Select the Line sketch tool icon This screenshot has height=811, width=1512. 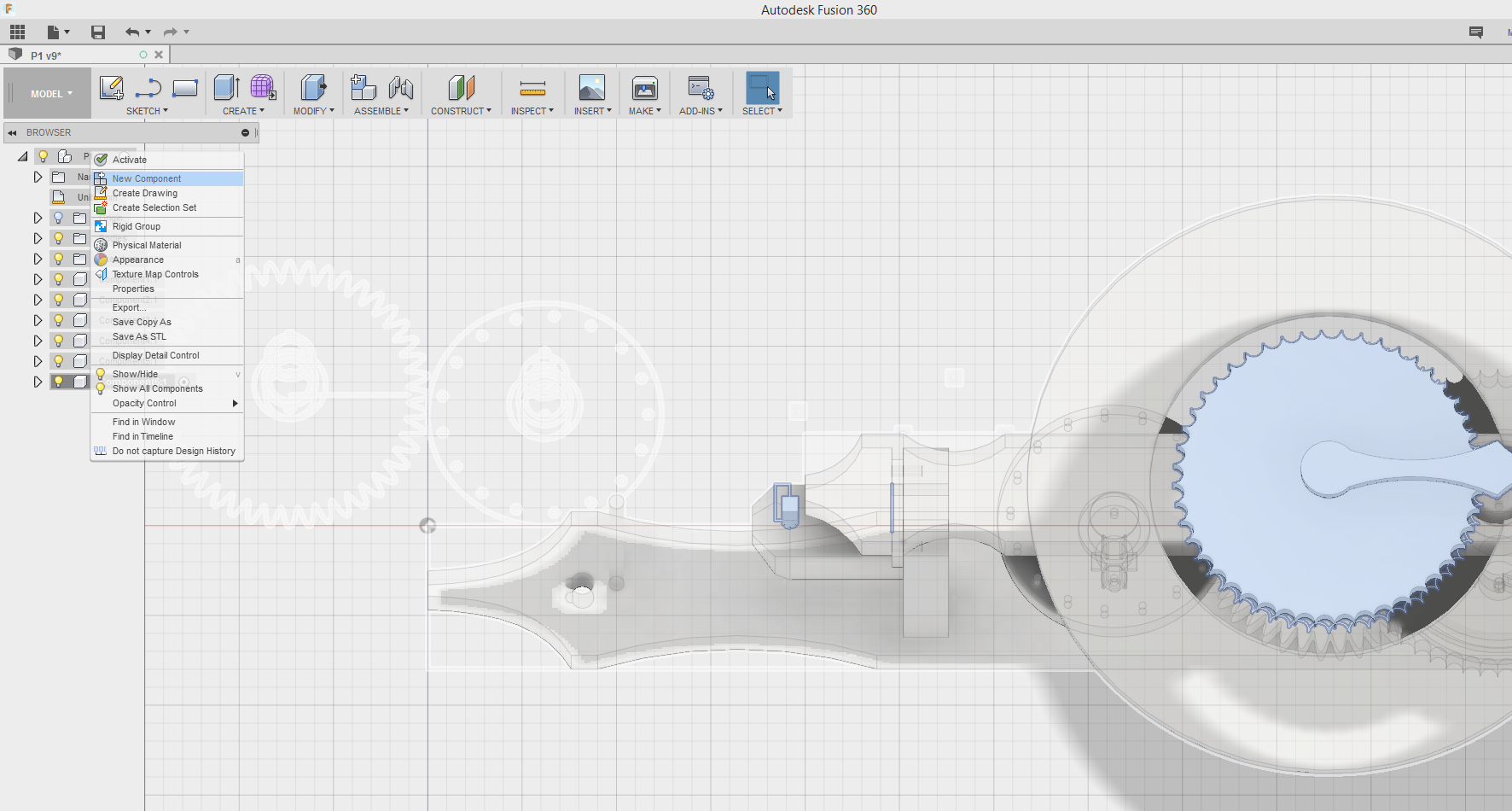(x=148, y=88)
